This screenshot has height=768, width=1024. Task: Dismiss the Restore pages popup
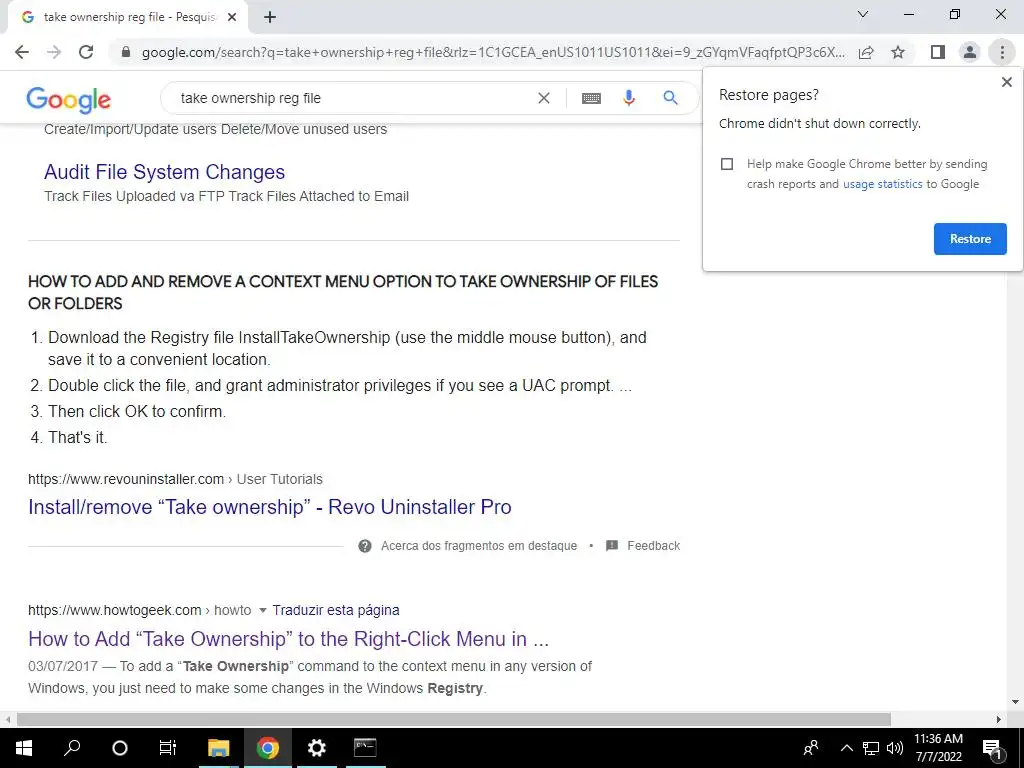[1006, 82]
